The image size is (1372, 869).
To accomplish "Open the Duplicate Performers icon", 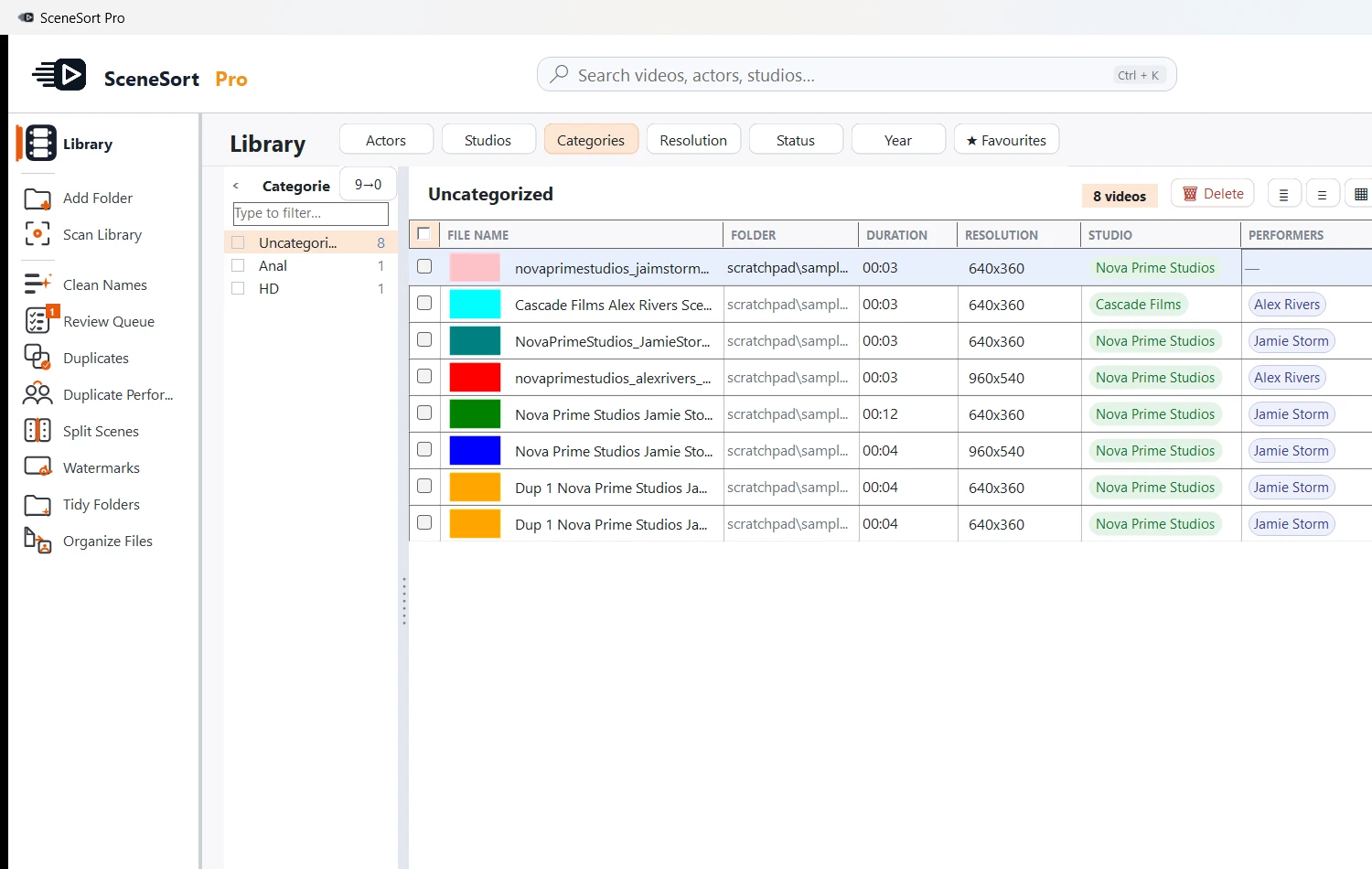I will [x=38, y=394].
